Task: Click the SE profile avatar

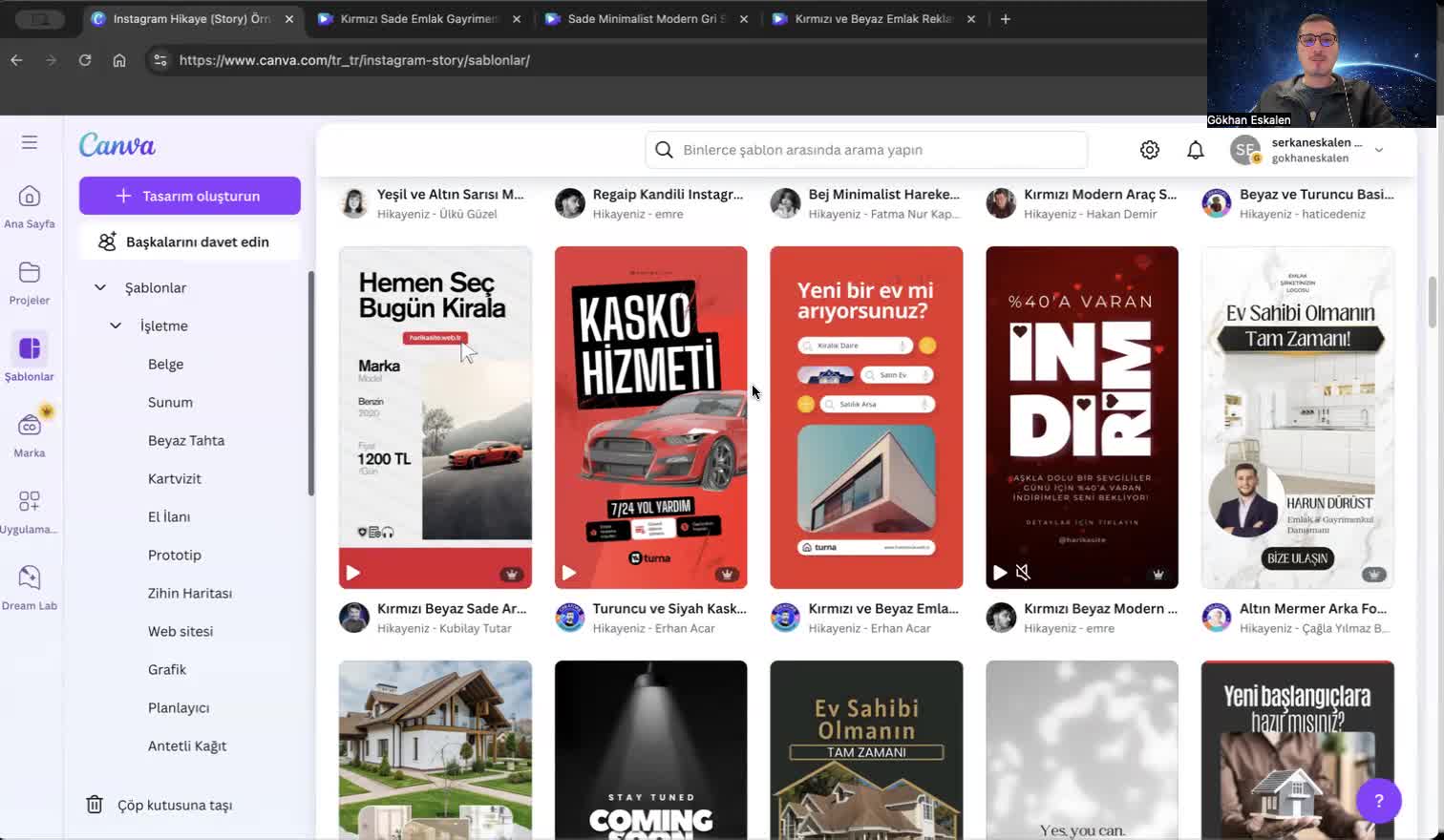Action: click(1245, 150)
